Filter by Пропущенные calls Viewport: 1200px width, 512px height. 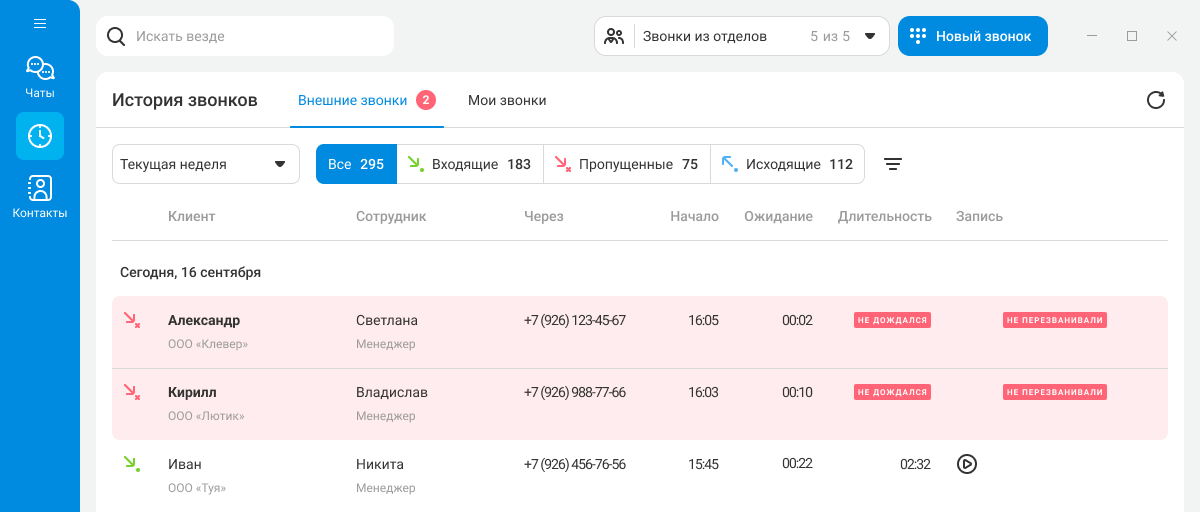click(x=626, y=165)
